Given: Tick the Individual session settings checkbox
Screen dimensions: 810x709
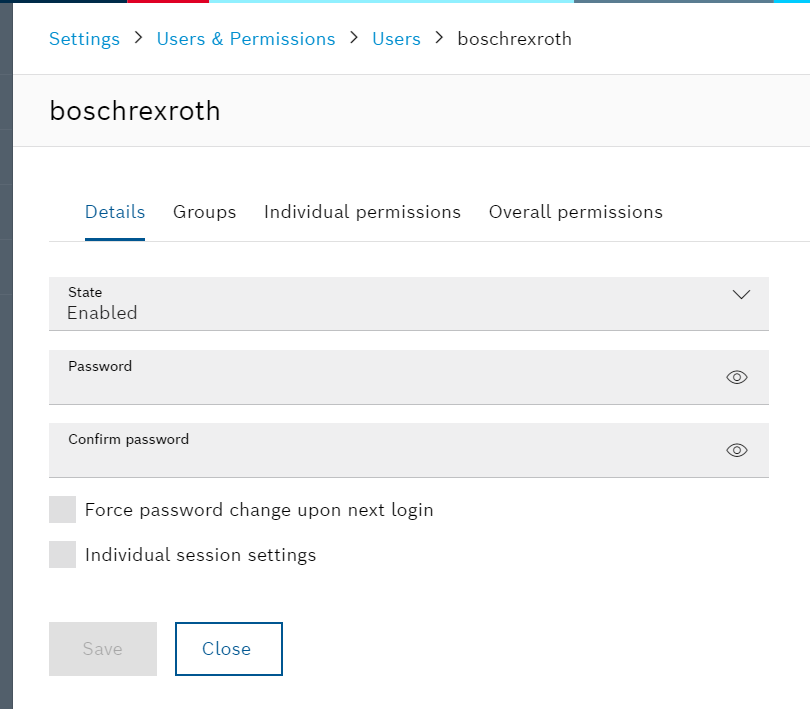Looking at the screenshot, I should (63, 554).
